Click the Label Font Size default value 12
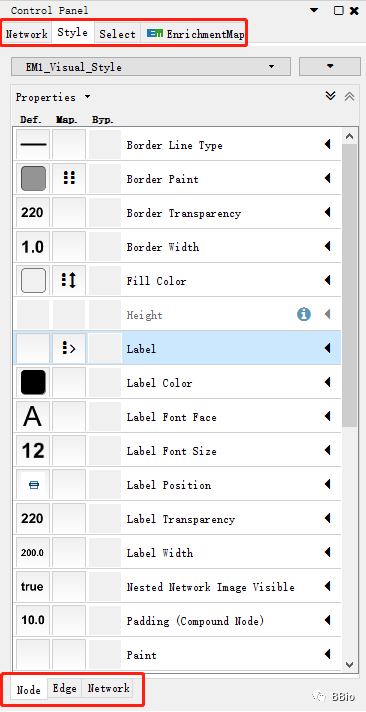The width and height of the screenshot is (366, 712). pyautogui.click(x=33, y=451)
